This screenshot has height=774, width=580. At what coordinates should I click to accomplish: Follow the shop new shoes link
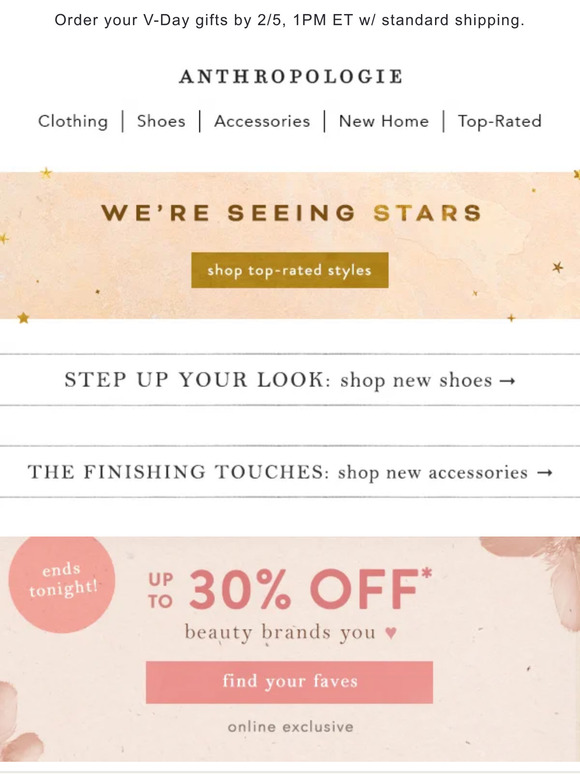pyautogui.click(x=416, y=381)
